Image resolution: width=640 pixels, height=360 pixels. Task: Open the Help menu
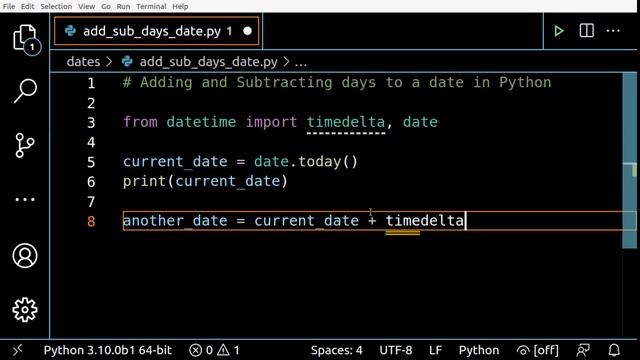pos(180,7)
